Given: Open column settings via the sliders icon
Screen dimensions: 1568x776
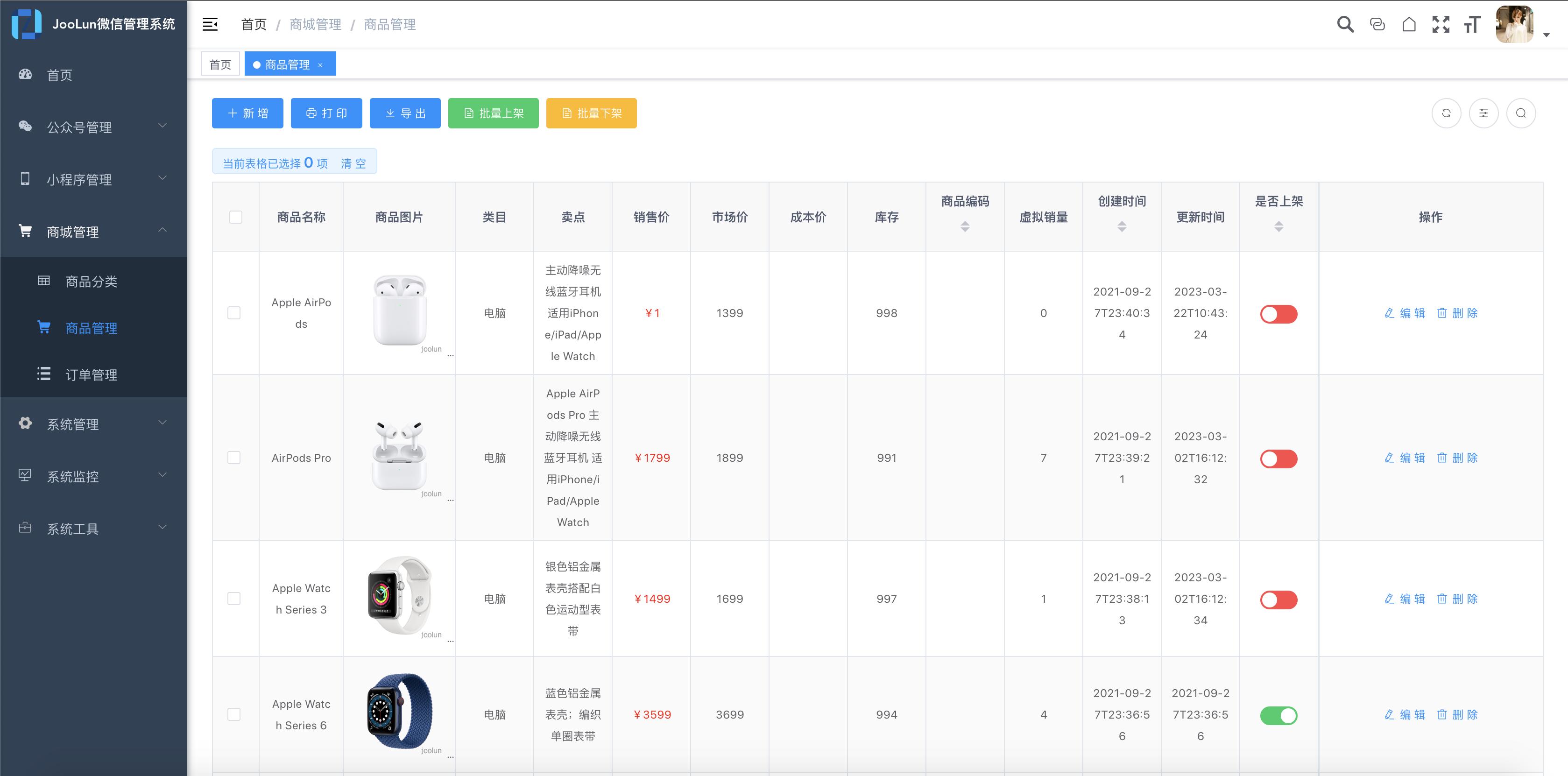Looking at the screenshot, I should [x=1484, y=113].
